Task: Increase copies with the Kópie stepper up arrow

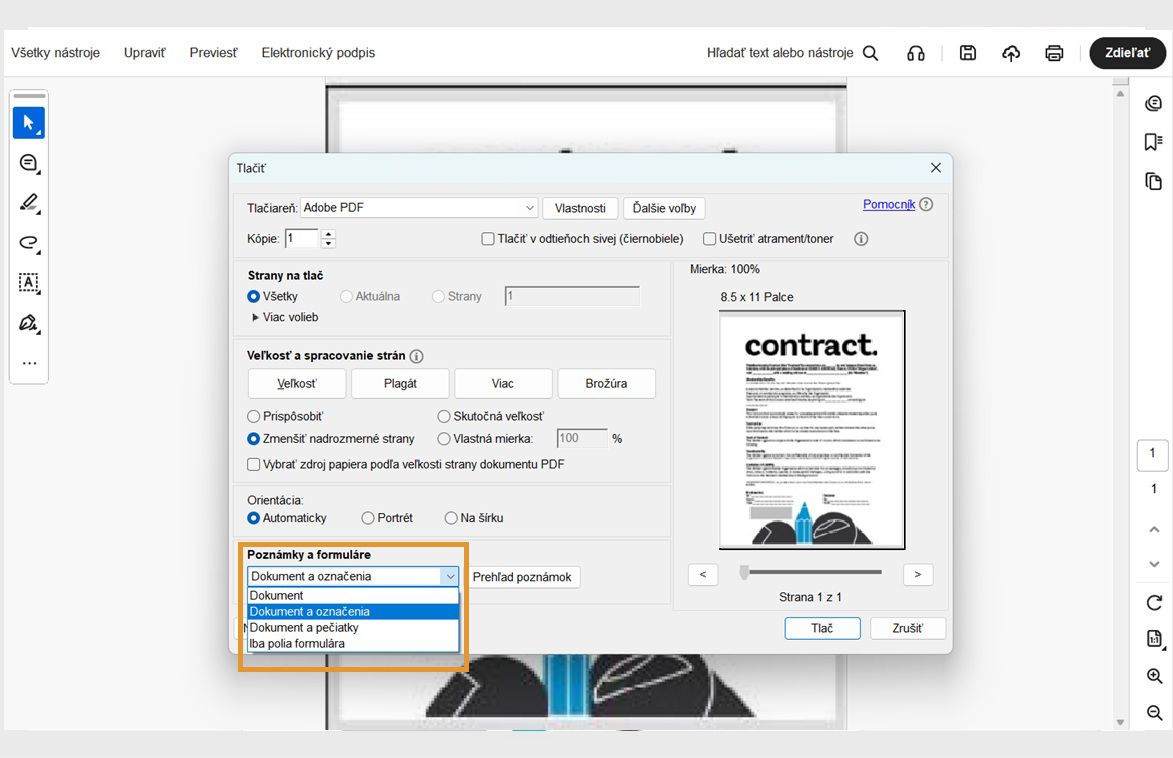Action: [x=328, y=234]
